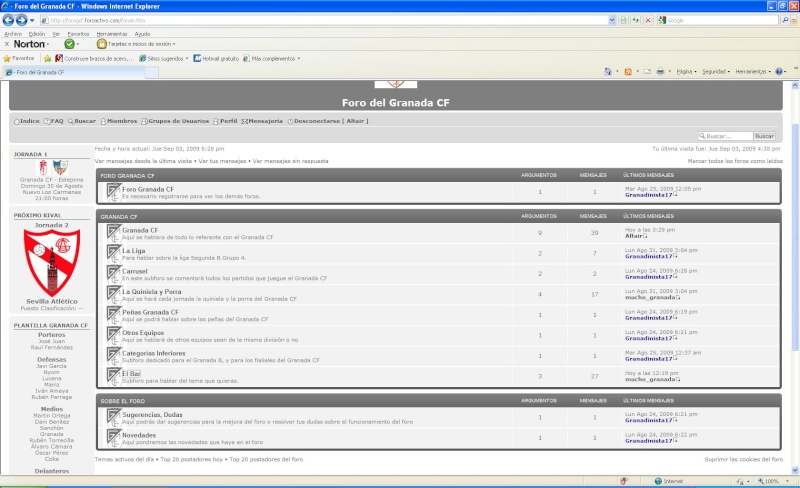Click the Read mail envelope icon
The height and width of the screenshot is (488, 800).
pyautogui.click(x=647, y=71)
